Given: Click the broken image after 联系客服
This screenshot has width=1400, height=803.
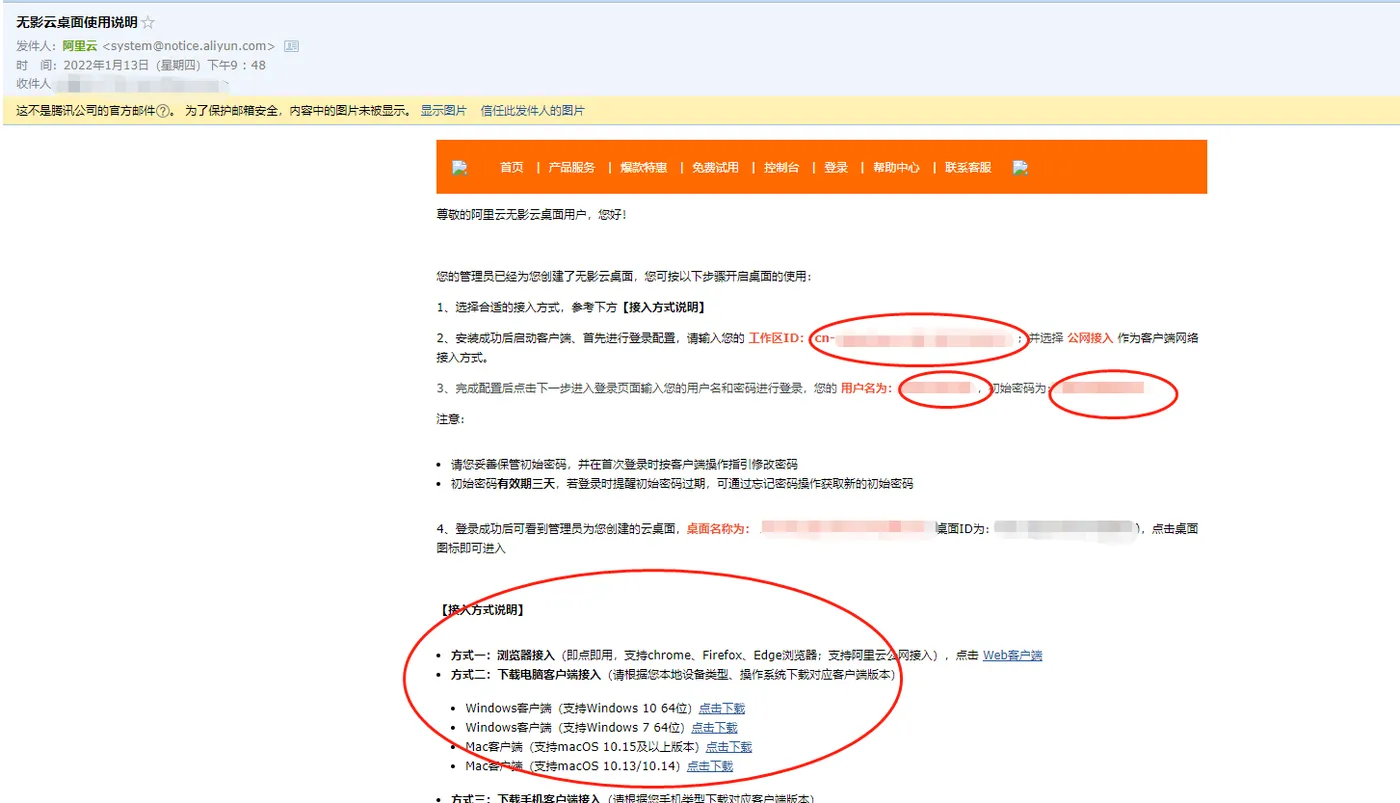Looking at the screenshot, I should (x=1020, y=167).
